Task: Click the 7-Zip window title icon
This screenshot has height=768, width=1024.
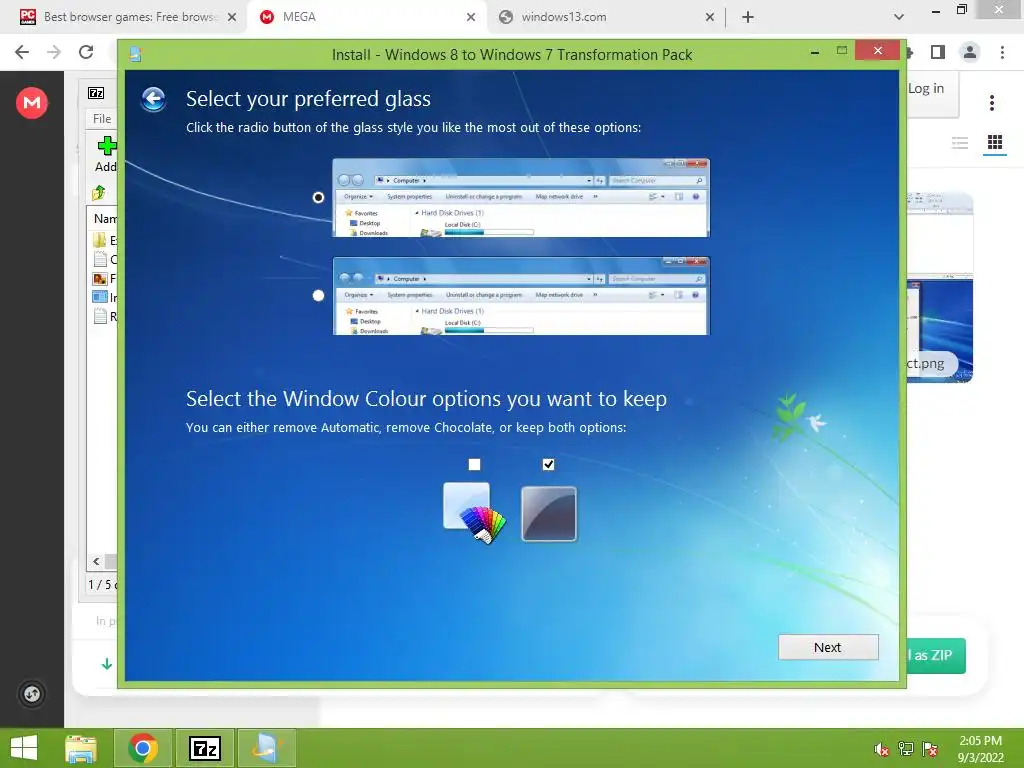Action: [x=96, y=93]
